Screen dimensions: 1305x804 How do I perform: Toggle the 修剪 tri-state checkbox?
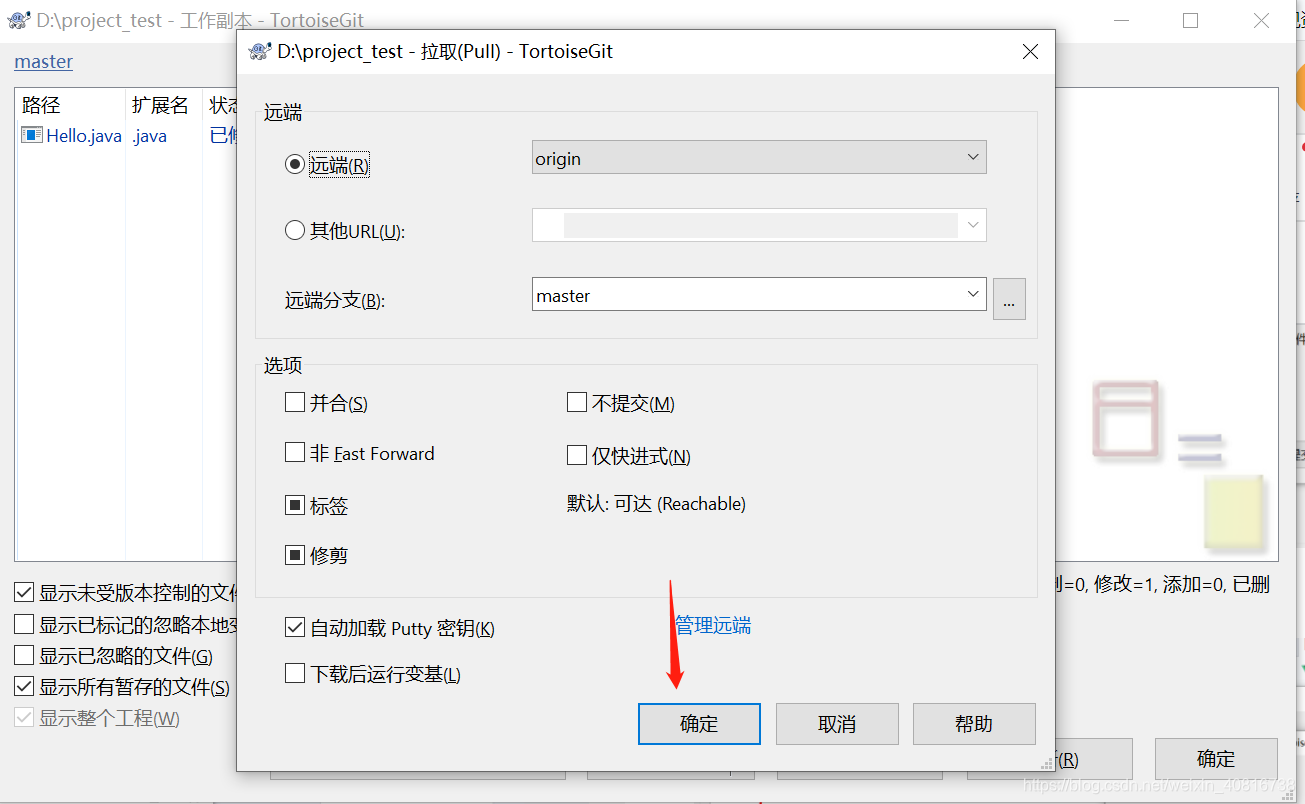pyautogui.click(x=294, y=555)
